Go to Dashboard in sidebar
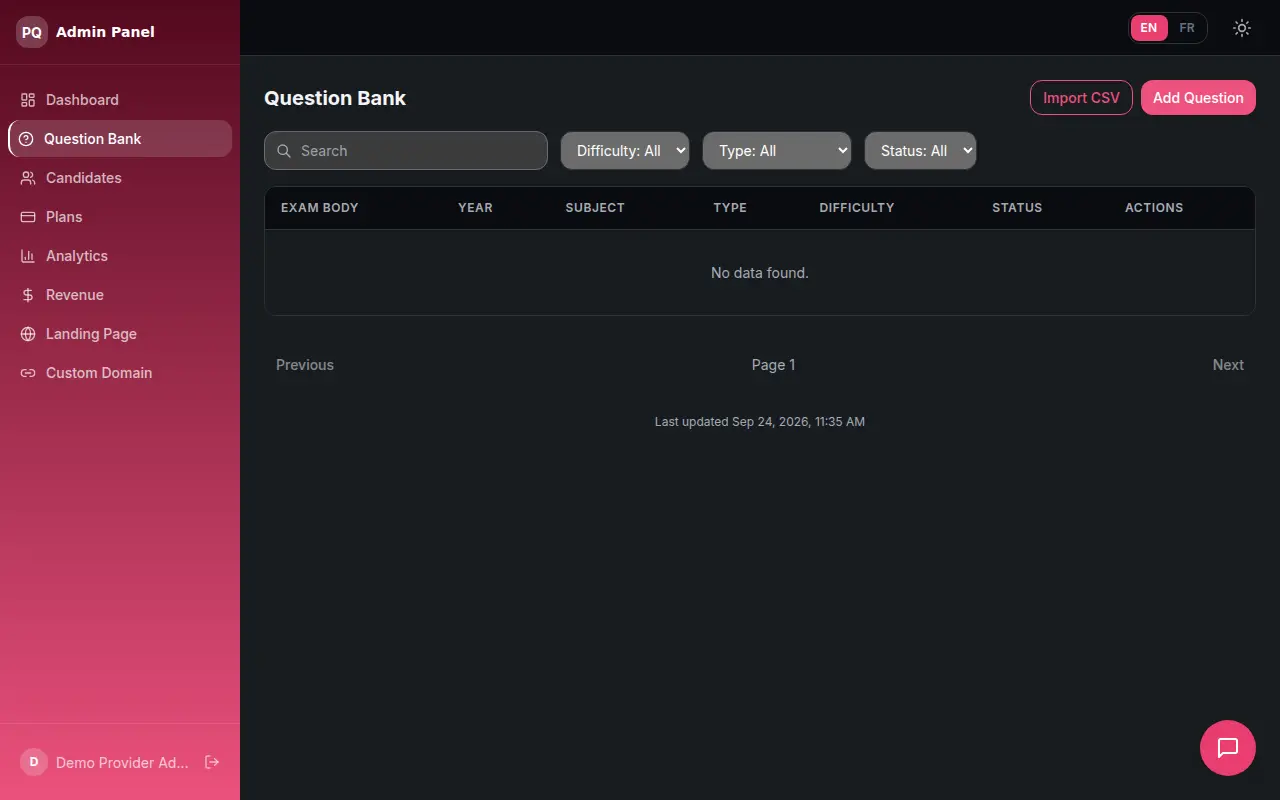The height and width of the screenshot is (800, 1280). pos(120,100)
